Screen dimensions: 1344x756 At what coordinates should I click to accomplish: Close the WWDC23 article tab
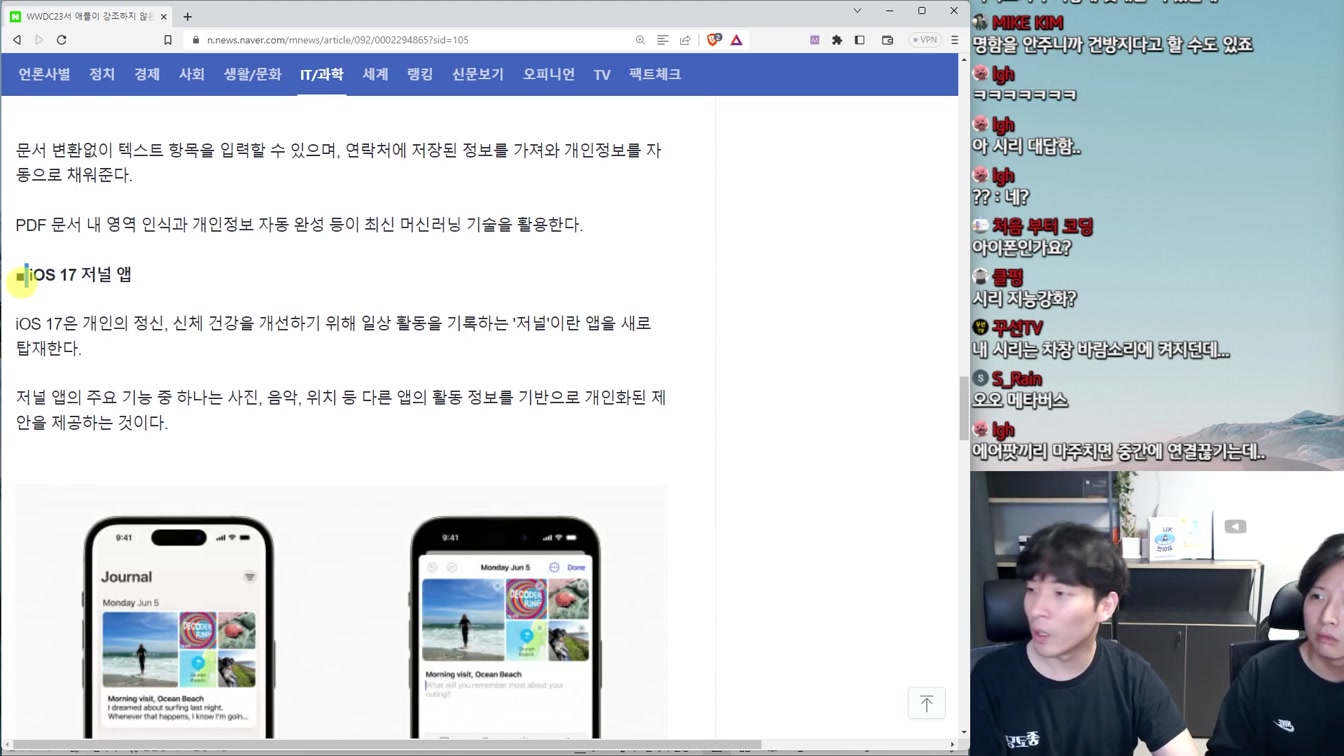(164, 17)
